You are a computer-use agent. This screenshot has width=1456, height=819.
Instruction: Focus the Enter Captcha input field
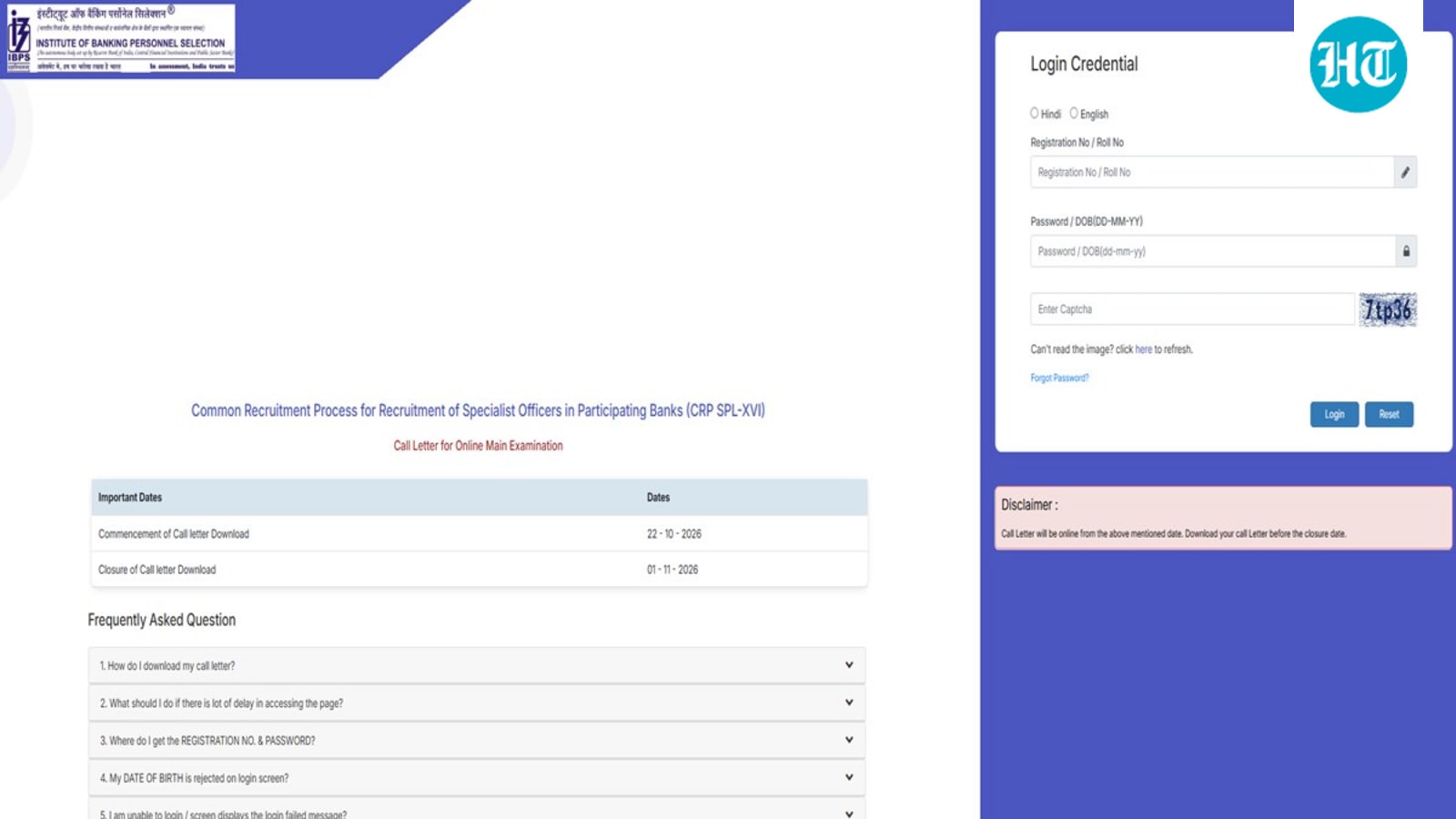1193,309
